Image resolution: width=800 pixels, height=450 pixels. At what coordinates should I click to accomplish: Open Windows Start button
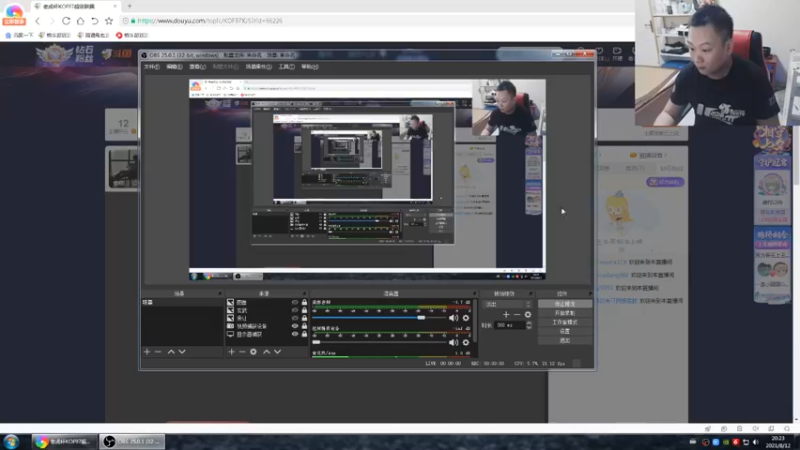click(11, 442)
